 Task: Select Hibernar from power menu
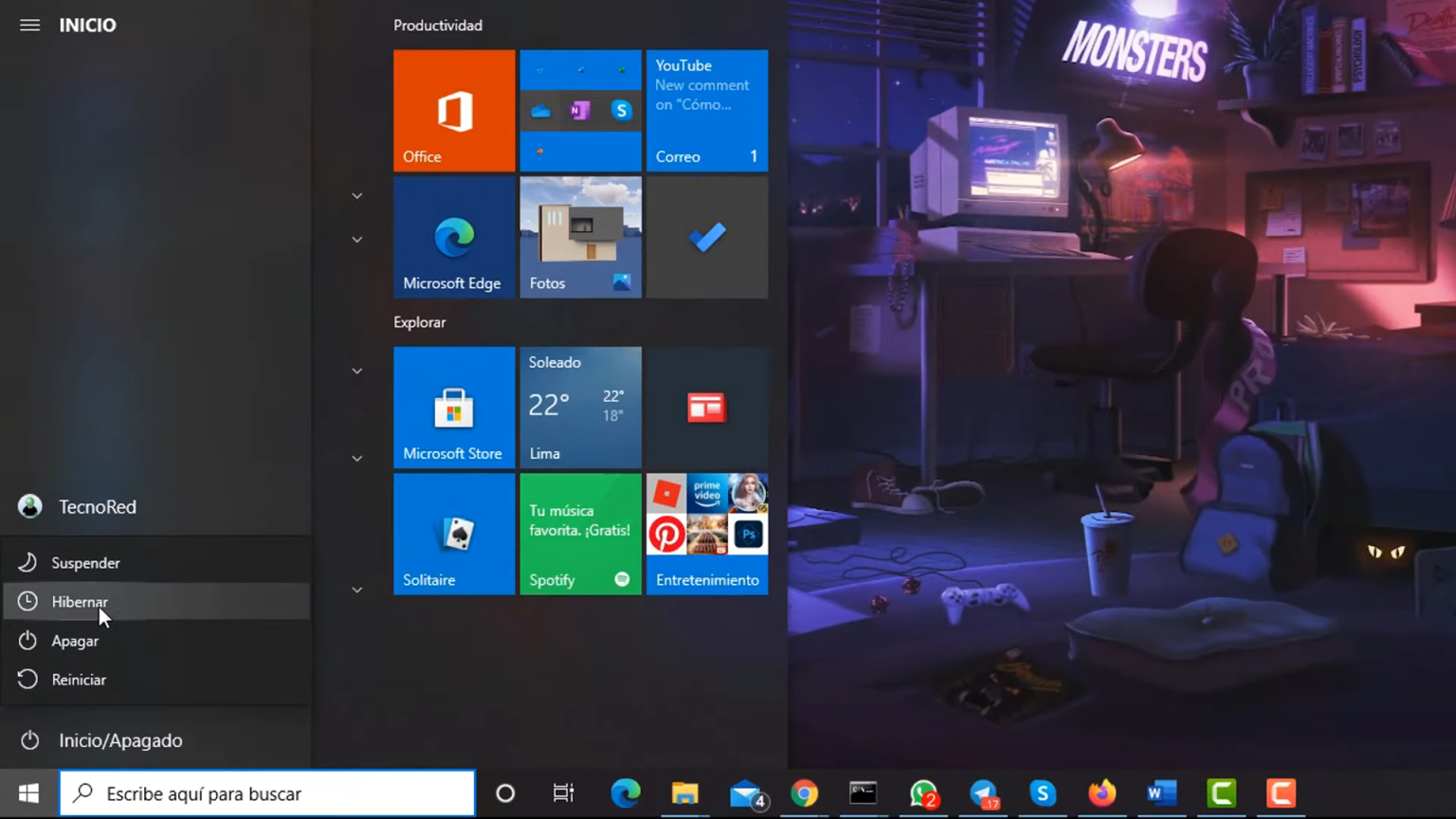155,602
